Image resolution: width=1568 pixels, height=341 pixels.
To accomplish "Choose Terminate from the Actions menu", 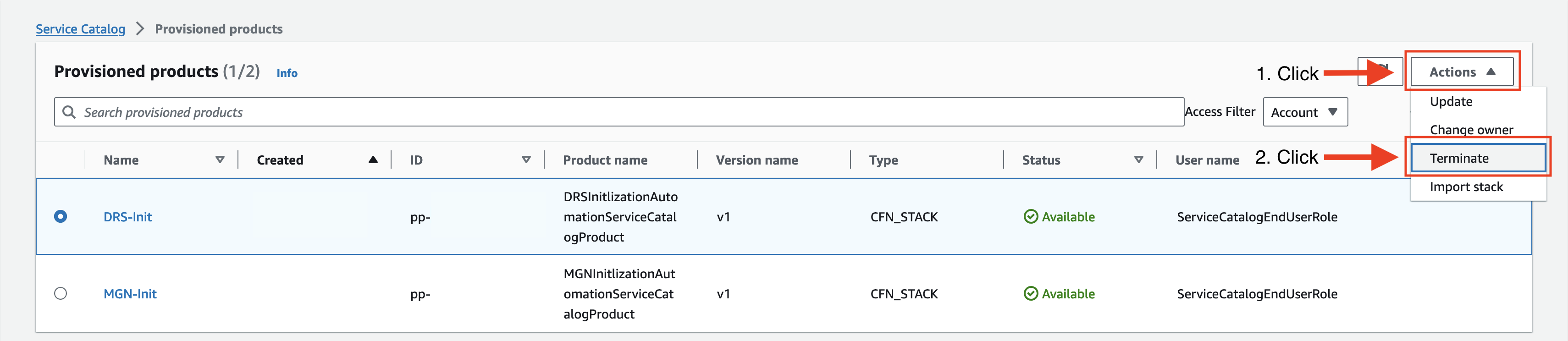I will pos(1459,158).
